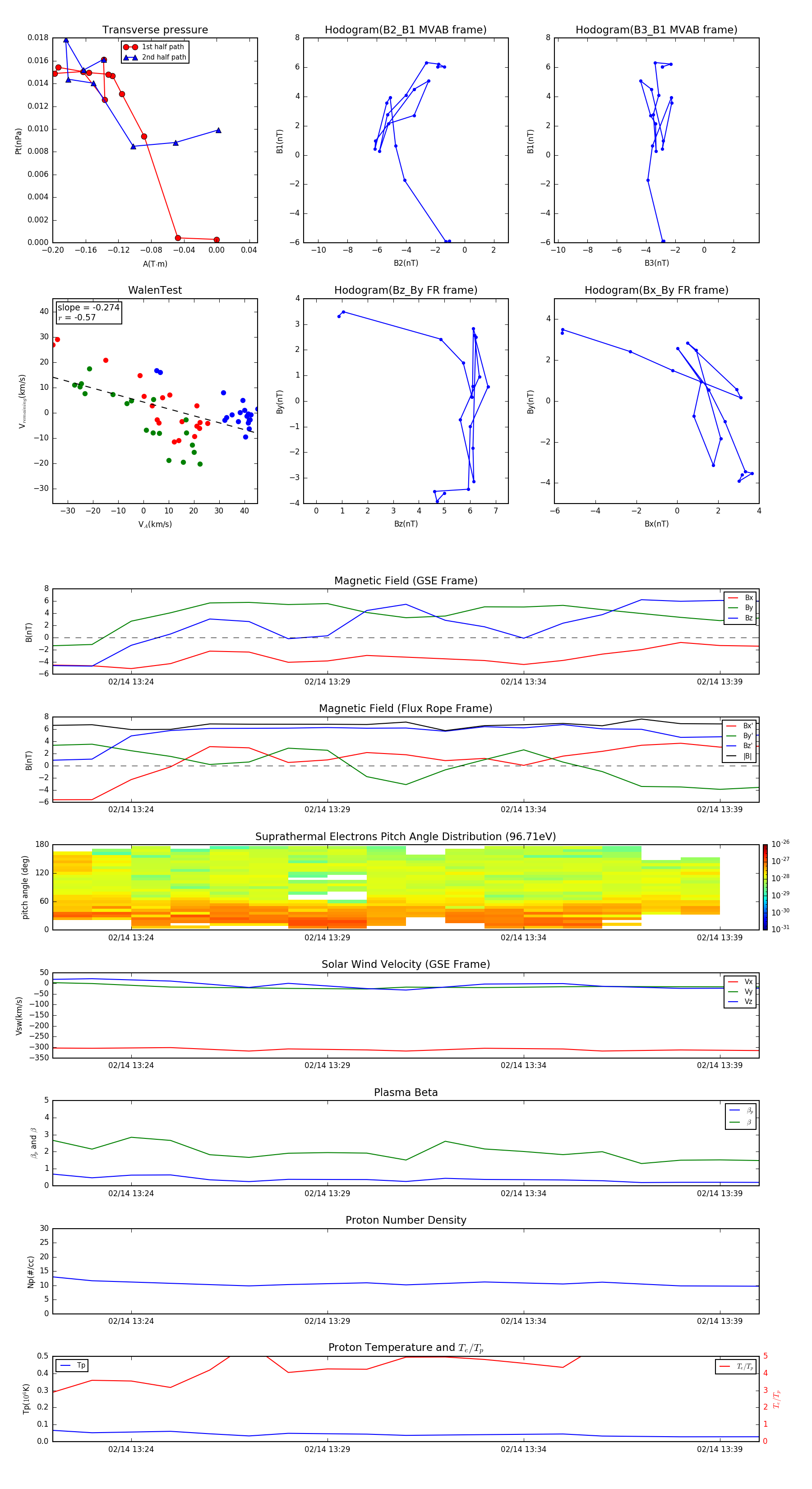Viewport: 812px width, 1489px height.
Task: Click the |B| legend entry in Flux Rope panel
Action: point(740,756)
